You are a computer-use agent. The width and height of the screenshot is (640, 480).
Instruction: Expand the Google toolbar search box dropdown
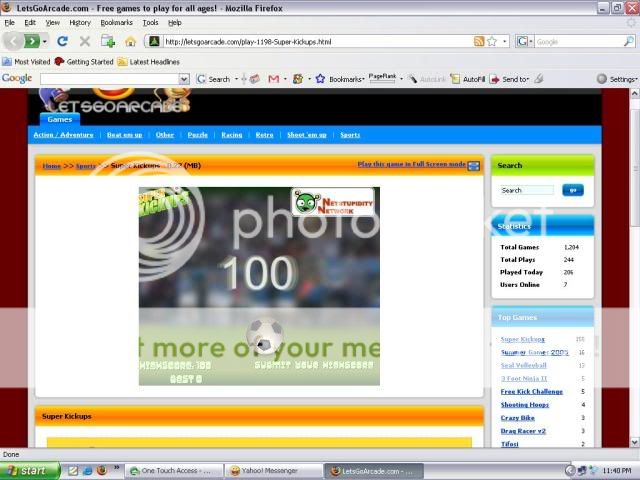tap(184, 79)
